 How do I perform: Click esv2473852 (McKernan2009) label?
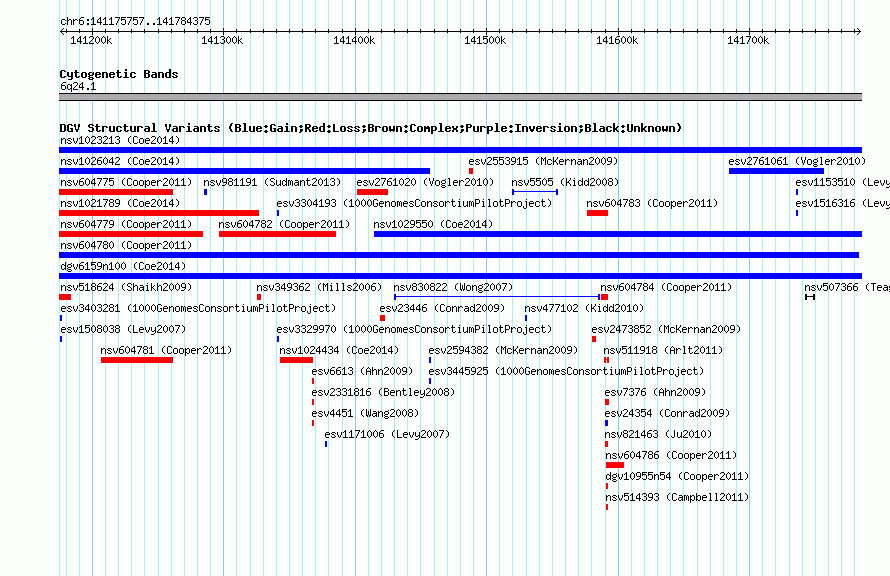[x=666, y=329]
